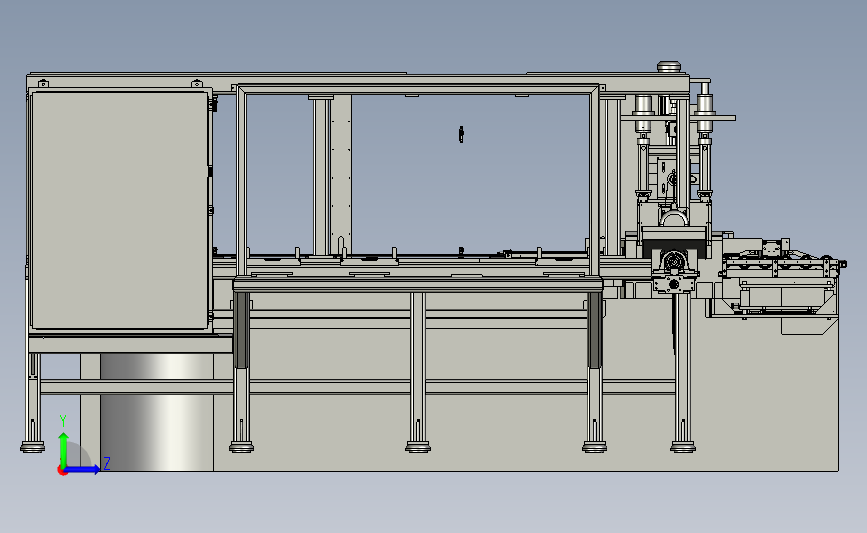Click the "Z" axis label

[107, 463]
